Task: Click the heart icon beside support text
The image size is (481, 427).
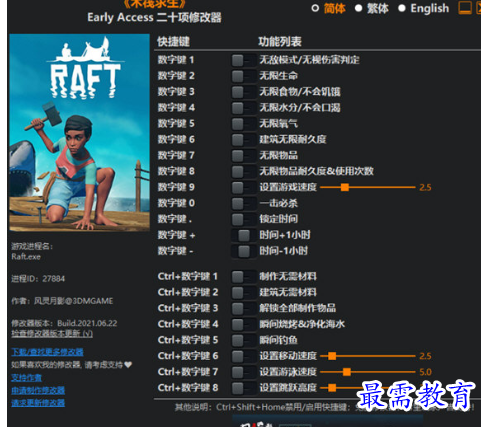Action: coord(128,365)
